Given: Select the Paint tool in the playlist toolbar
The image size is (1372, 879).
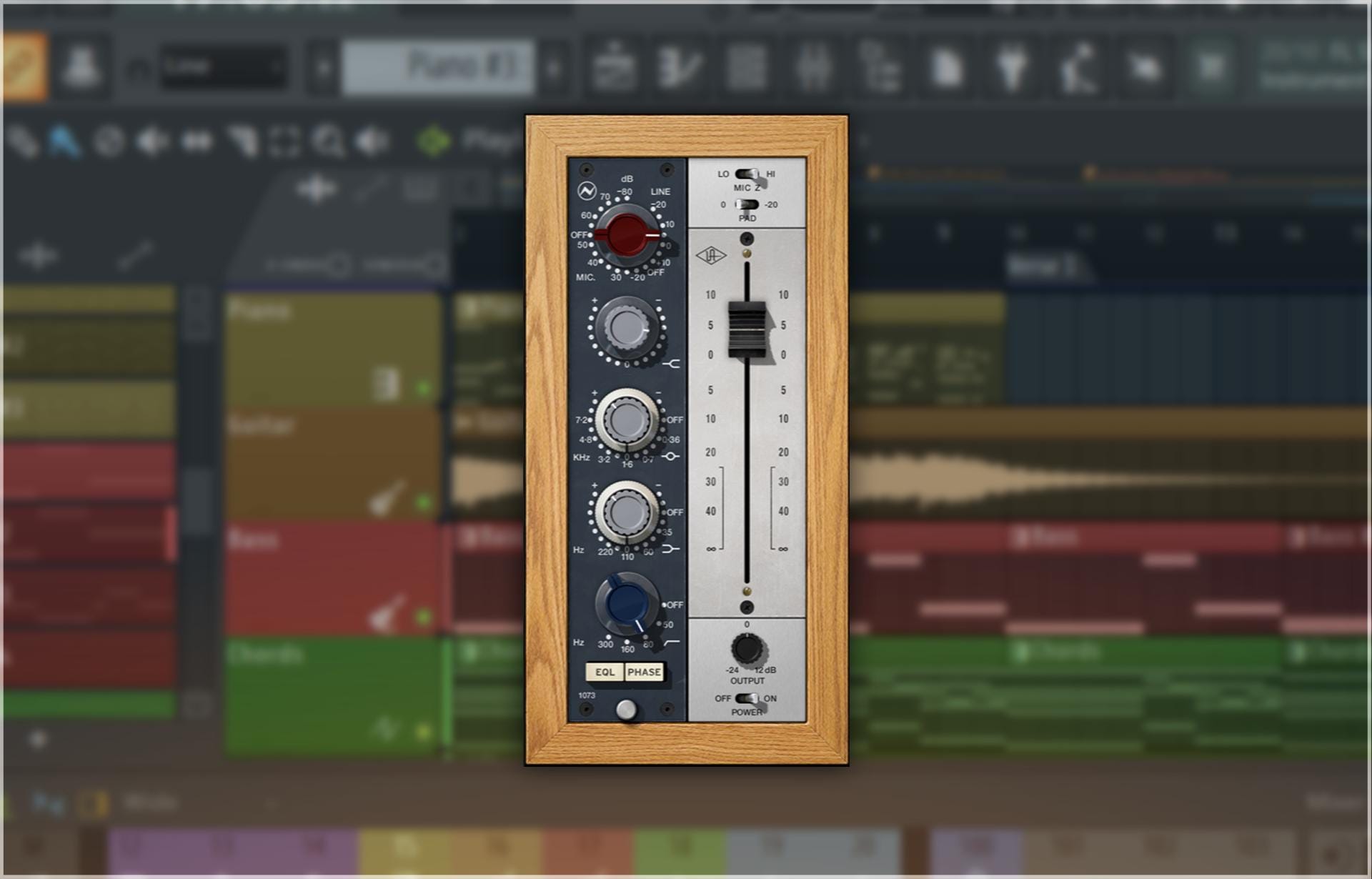Looking at the screenshot, I should (x=64, y=141).
